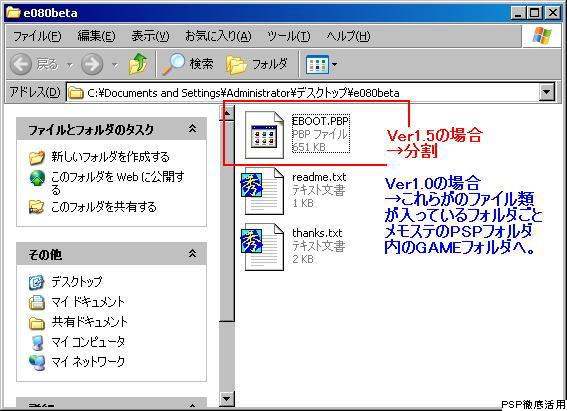The height and width of the screenshot is (411, 567).
Task: Click the address path input field
Action: coord(303,93)
